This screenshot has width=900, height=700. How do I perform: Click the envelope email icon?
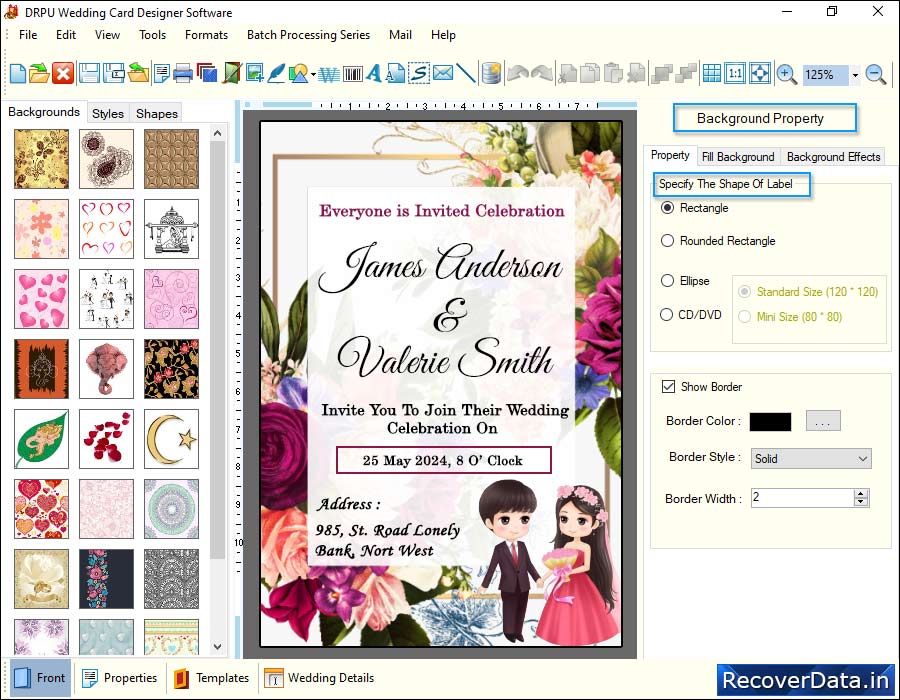443,73
